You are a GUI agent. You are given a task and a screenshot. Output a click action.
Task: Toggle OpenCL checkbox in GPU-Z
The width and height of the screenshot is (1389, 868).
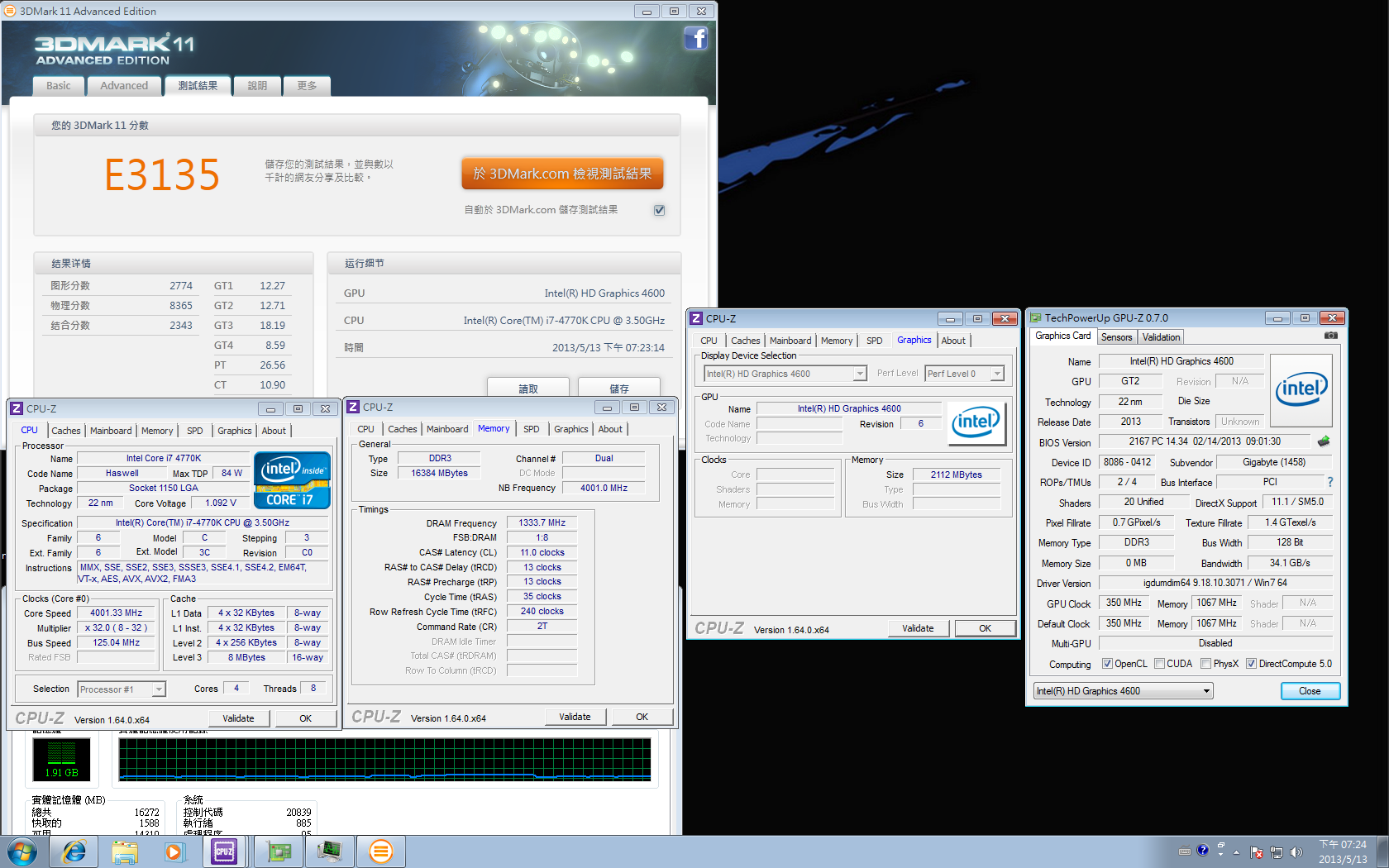tap(1108, 663)
